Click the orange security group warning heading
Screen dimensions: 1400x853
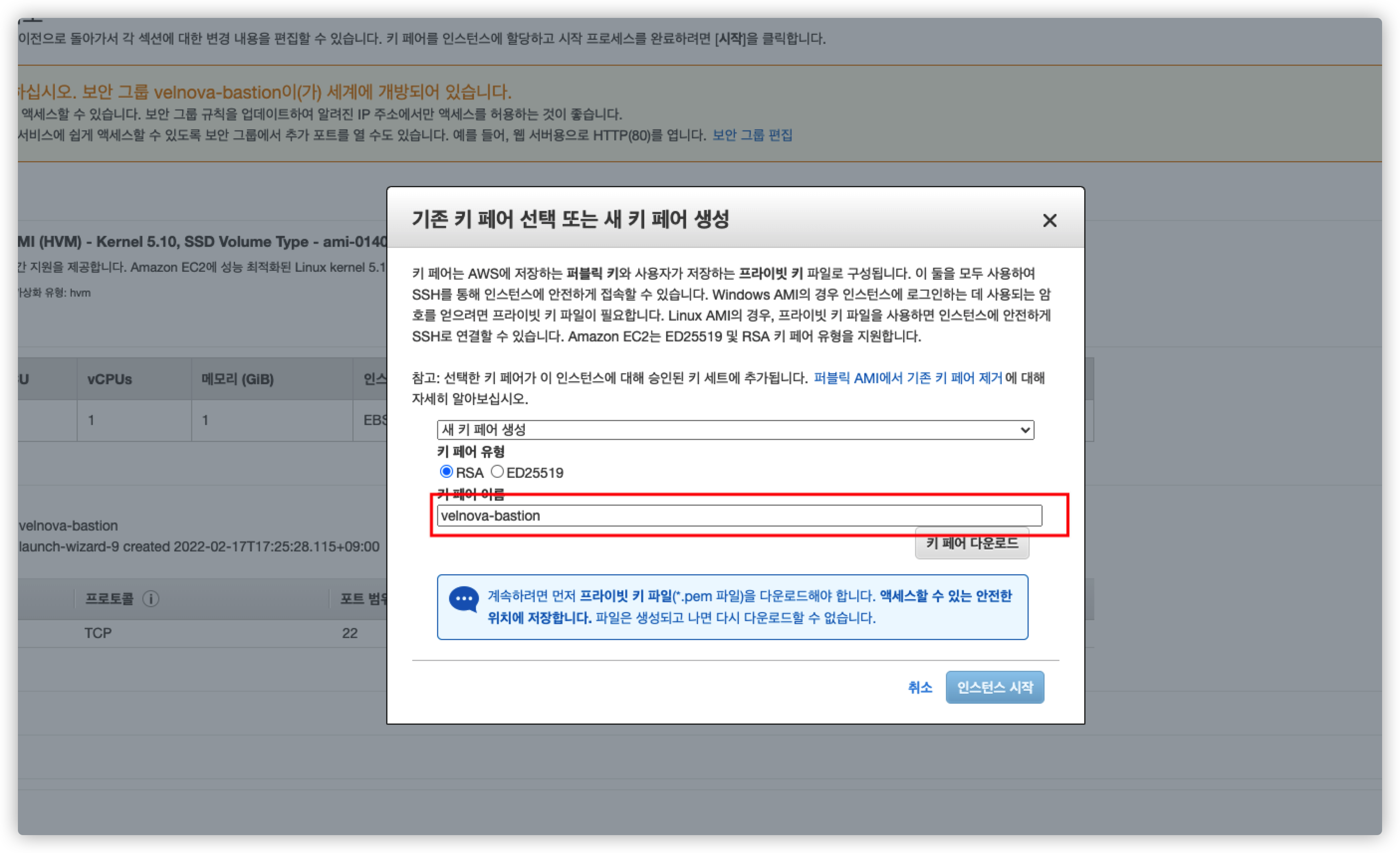tap(264, 92)
